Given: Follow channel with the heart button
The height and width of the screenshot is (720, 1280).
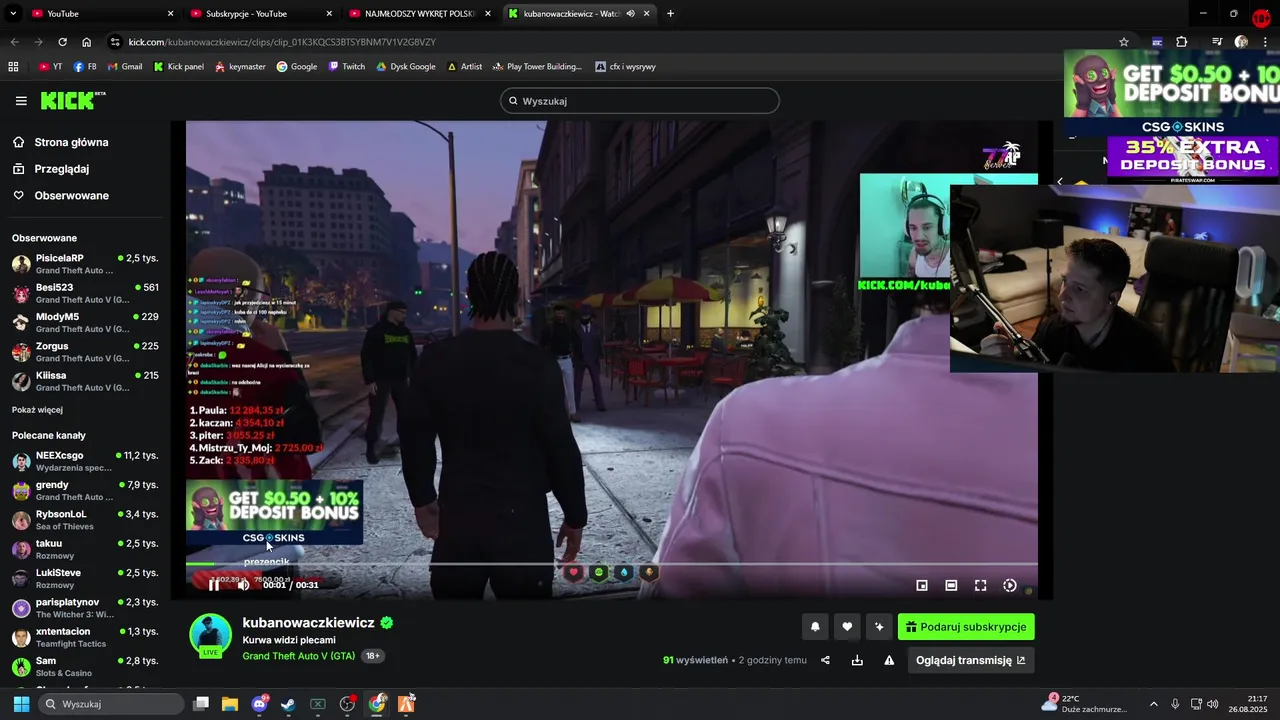Looking at the screenshot, I should coord(847,627).
